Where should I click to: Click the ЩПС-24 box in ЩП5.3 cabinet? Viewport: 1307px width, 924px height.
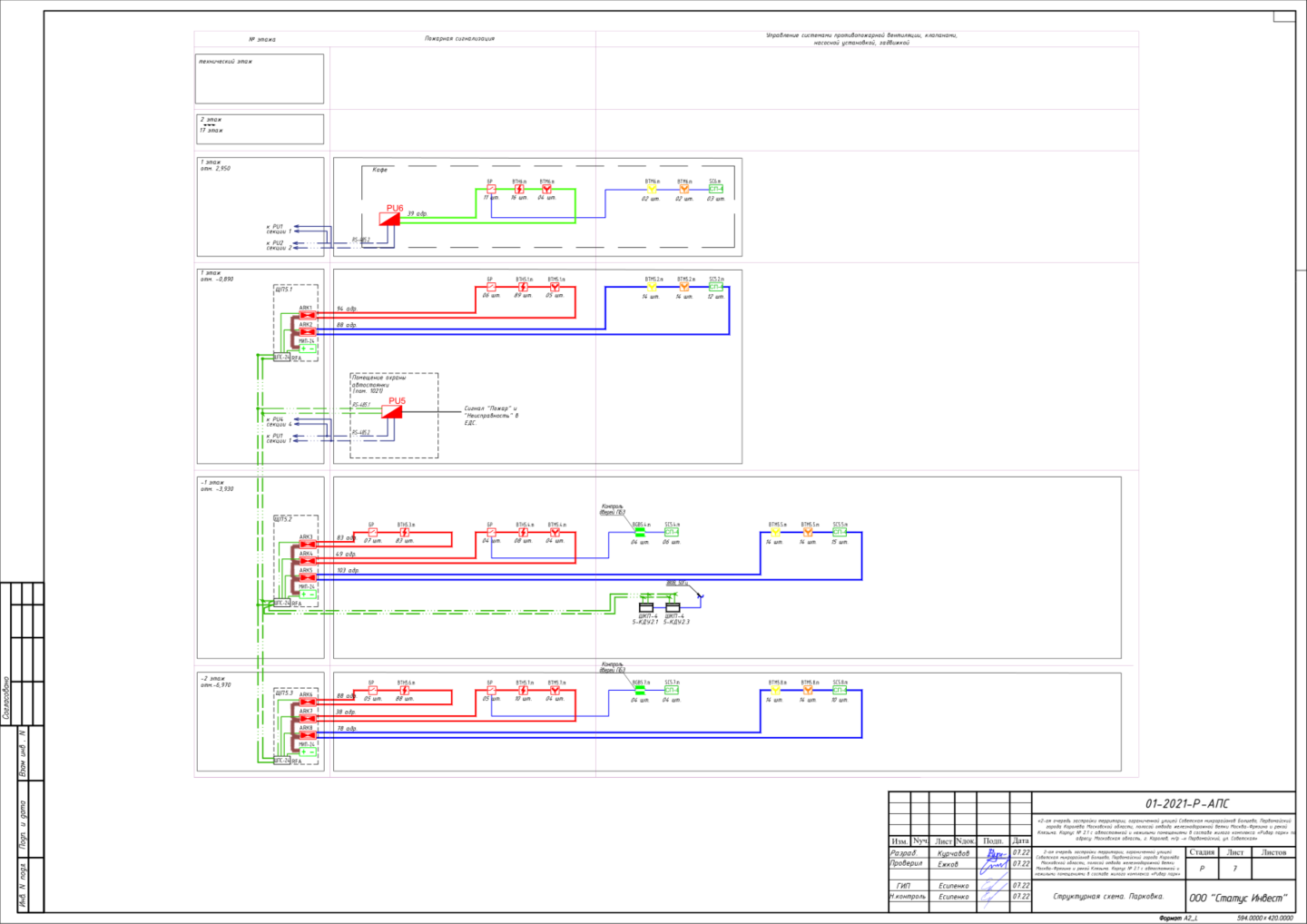click(x=281, y=761)
